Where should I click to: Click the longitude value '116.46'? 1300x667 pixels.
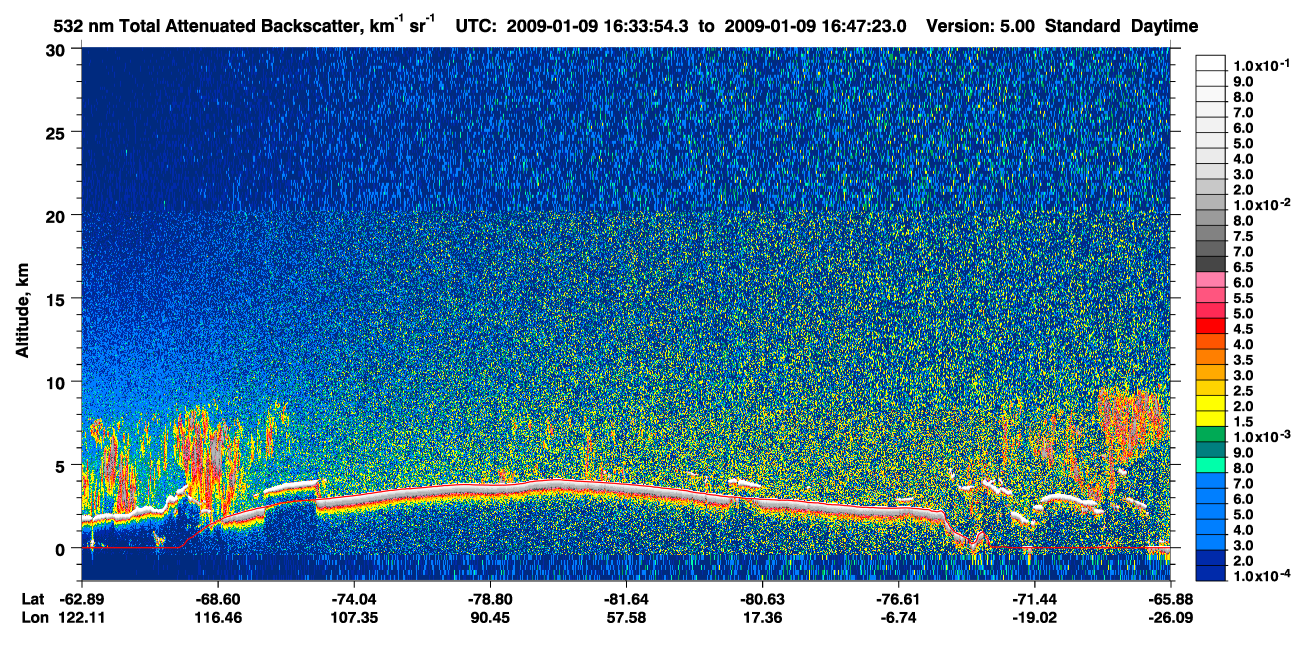point(217,617)
